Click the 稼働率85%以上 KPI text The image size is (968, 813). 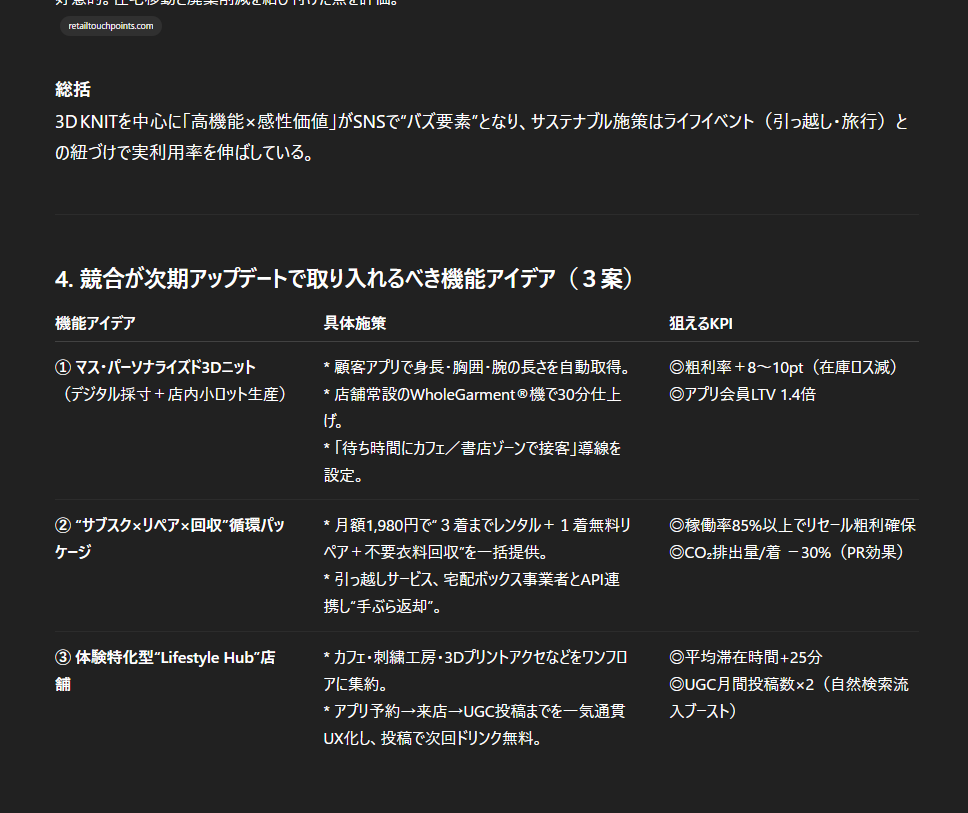[792, 525]
